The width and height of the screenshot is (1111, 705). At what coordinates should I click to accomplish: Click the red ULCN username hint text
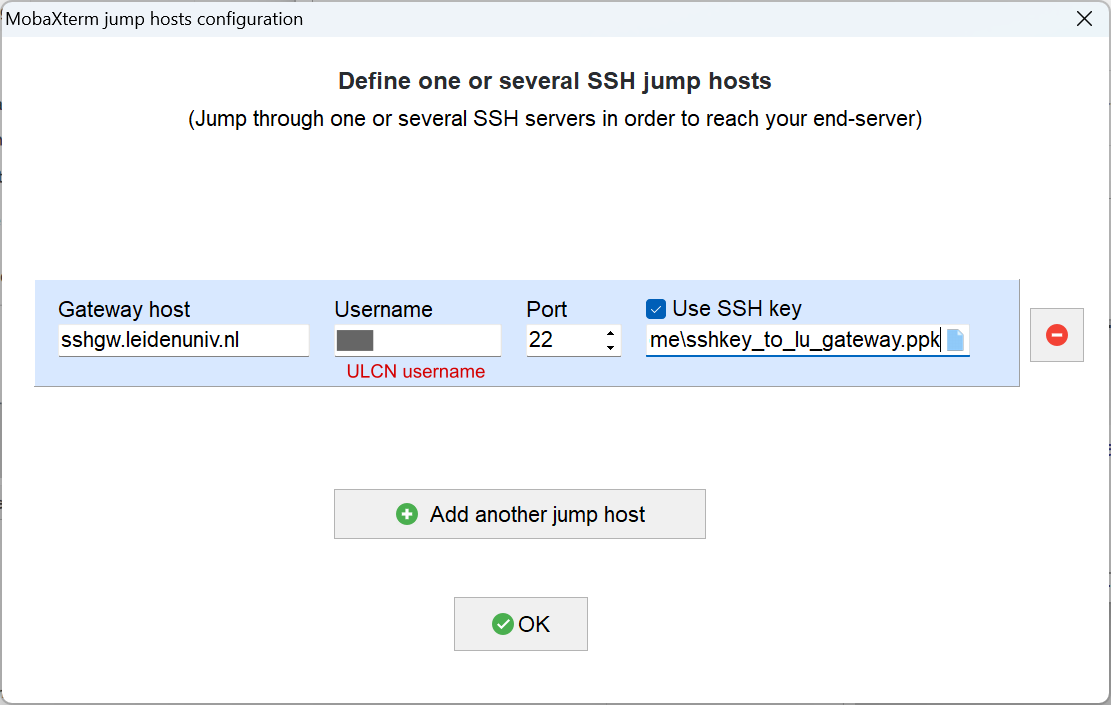click(416, 371)
